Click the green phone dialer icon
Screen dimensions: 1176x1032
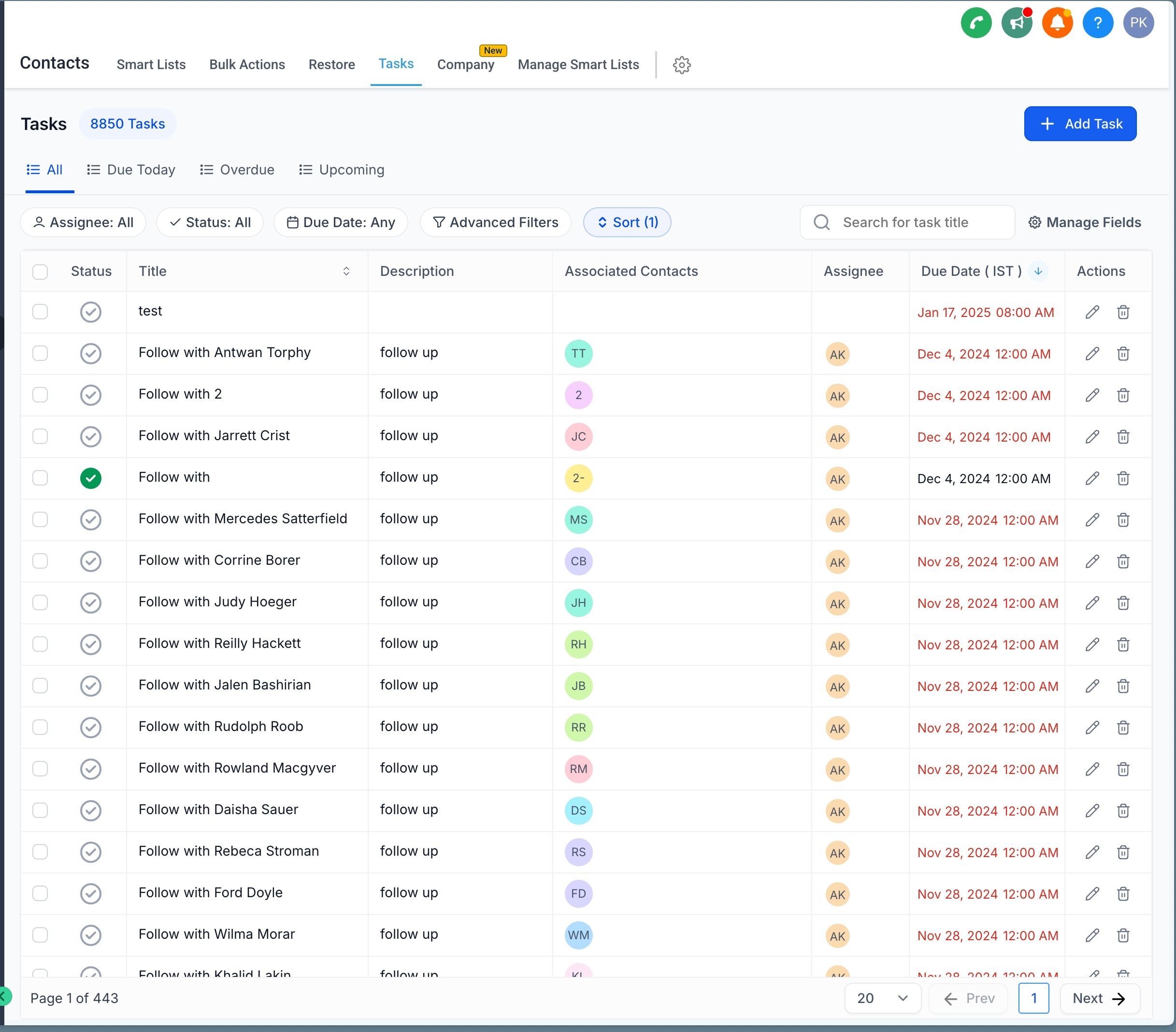(976, 23)
